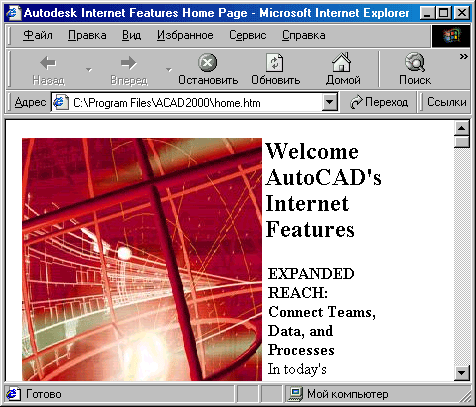Open the Поиск (Search) toolbar icon
Image resolution: width=476 pixels, height=407 pixels.
415,62
